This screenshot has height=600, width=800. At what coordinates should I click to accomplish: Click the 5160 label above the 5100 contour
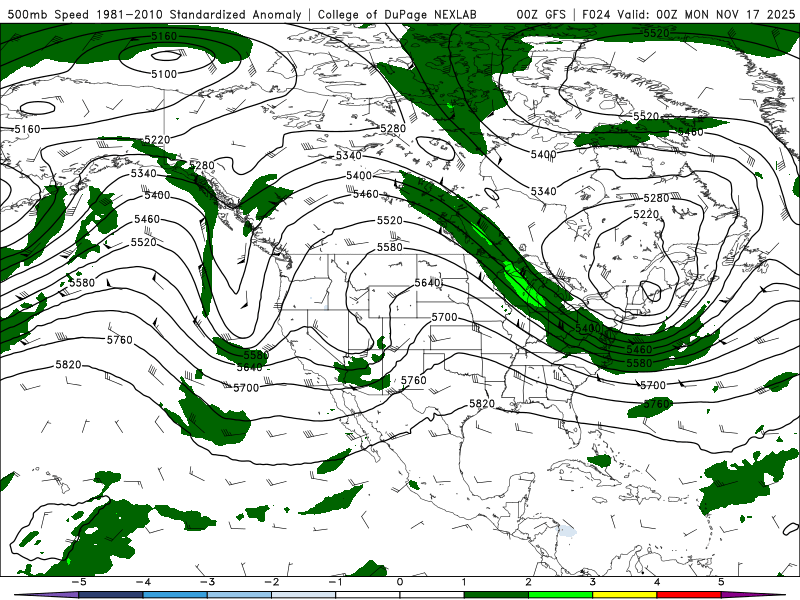164,36
